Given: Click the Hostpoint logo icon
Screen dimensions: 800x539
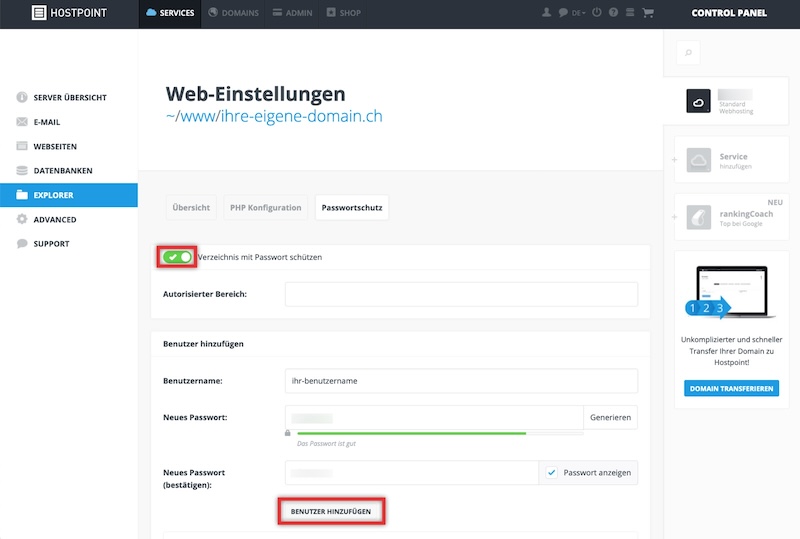Looking at the screenshot, I should (x=39, y=13).
